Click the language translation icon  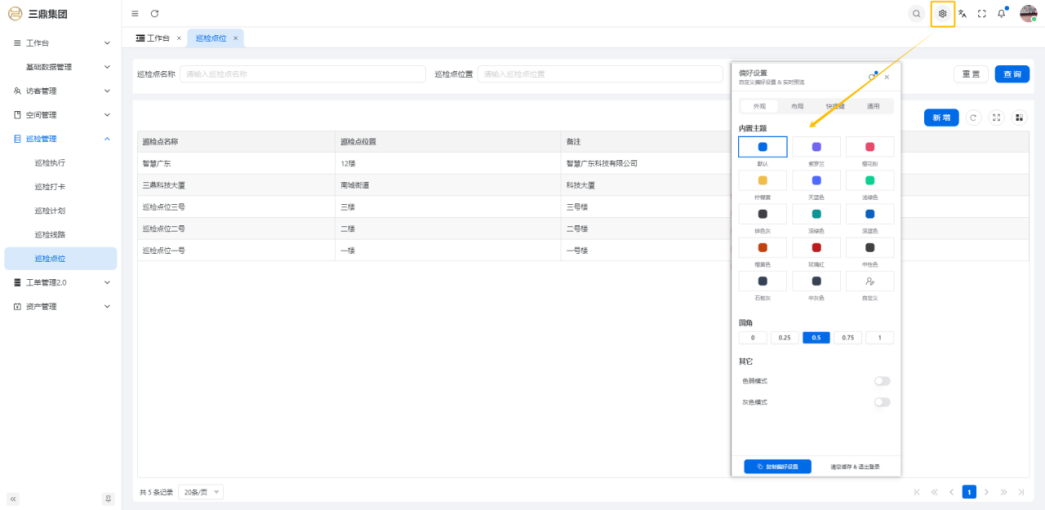tap(962, 14)
